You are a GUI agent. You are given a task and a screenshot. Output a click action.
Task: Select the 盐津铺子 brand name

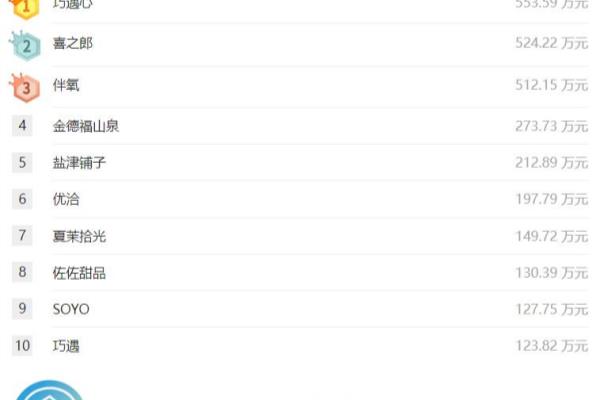pyautogui.click(x=79, y=163)
